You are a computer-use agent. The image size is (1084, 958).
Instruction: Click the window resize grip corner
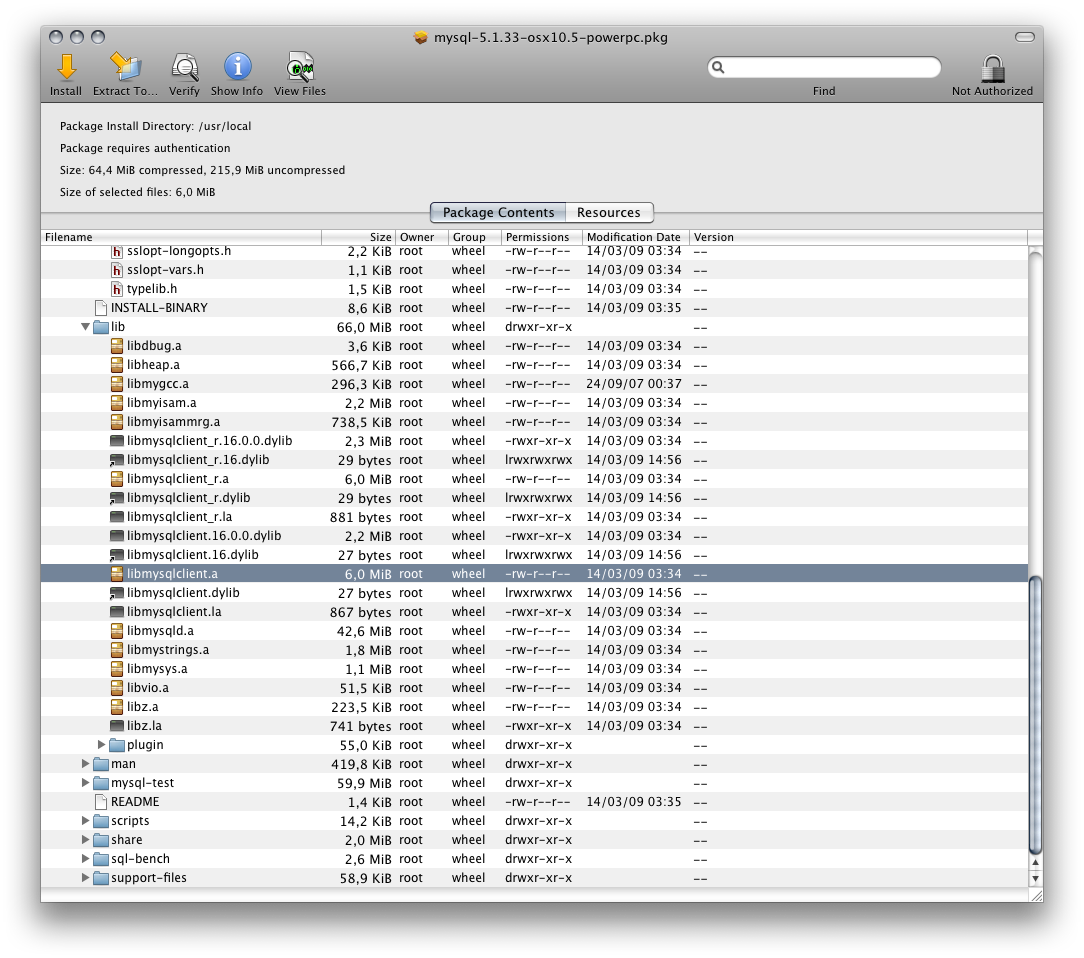click(x=1036, y=895)
